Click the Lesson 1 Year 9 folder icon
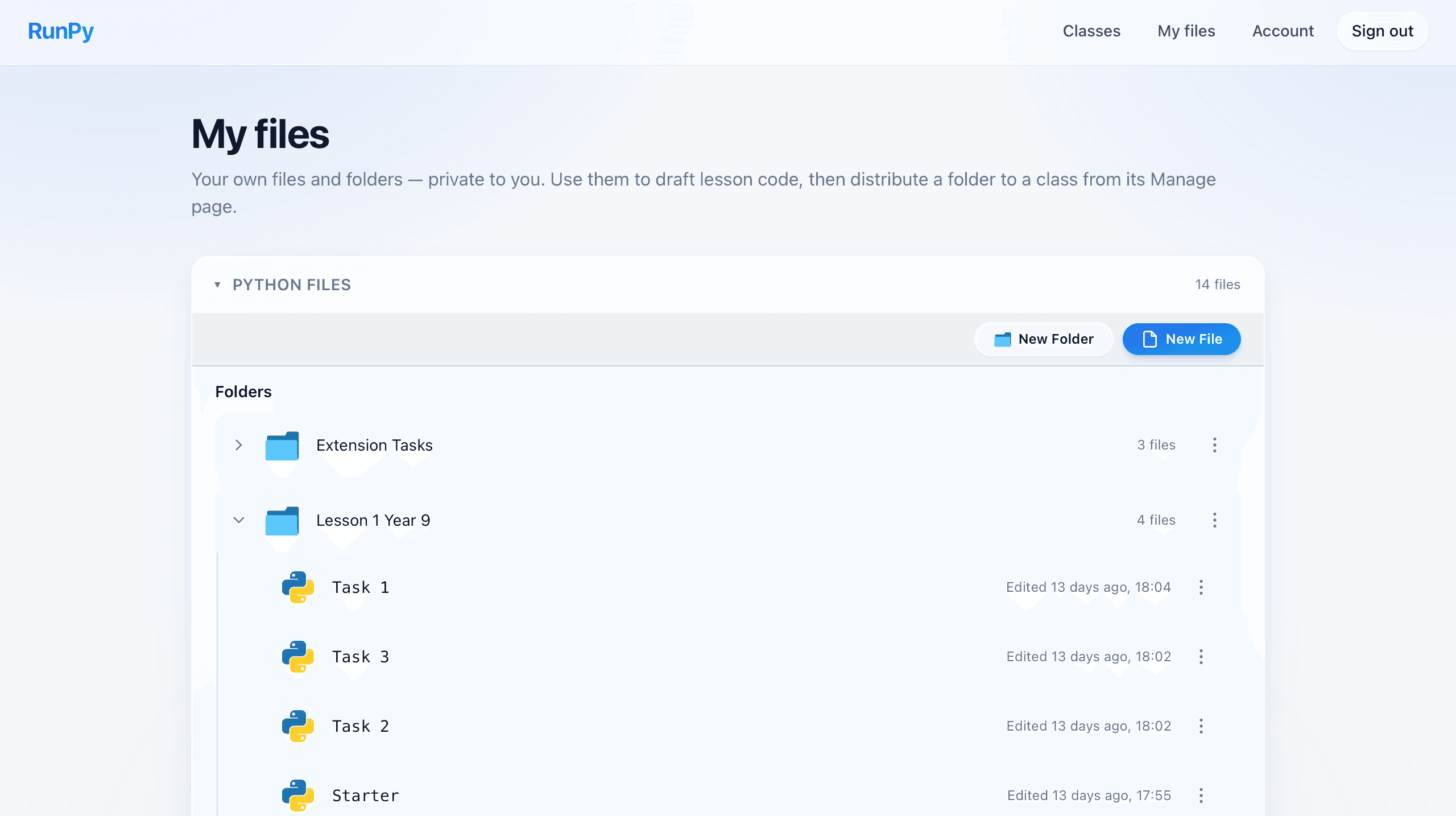The image size is (1456, 816). point(282,521)
